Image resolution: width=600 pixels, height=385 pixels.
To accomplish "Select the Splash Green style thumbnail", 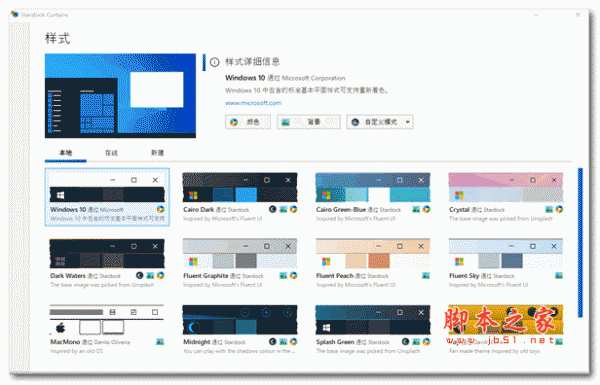I will click(373, 320).
